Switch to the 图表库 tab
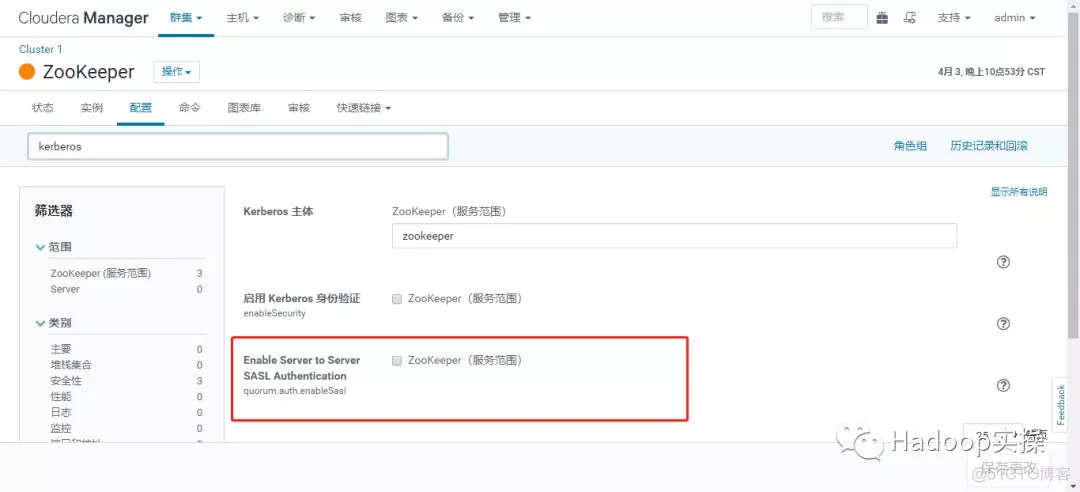Viewport: 1080px width, 492px height. [x=245, y=108]
